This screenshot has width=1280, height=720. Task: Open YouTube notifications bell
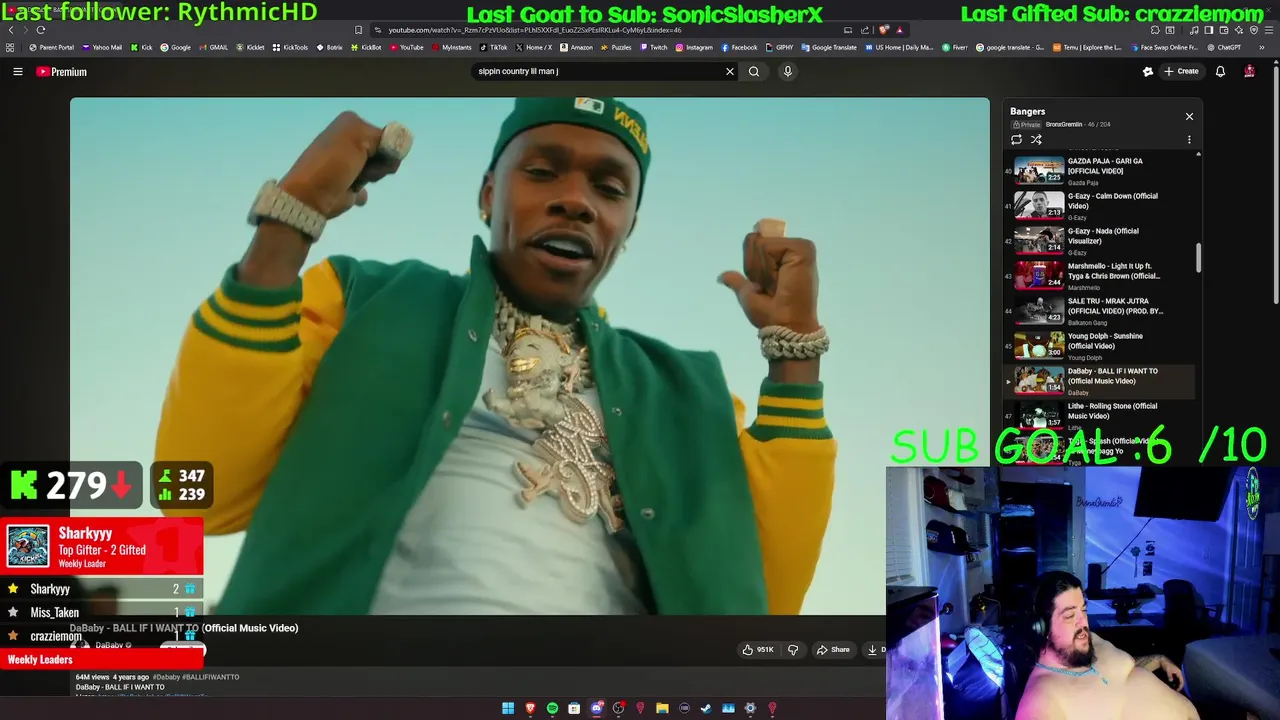pyautogui.click(x=1220, y=71)
